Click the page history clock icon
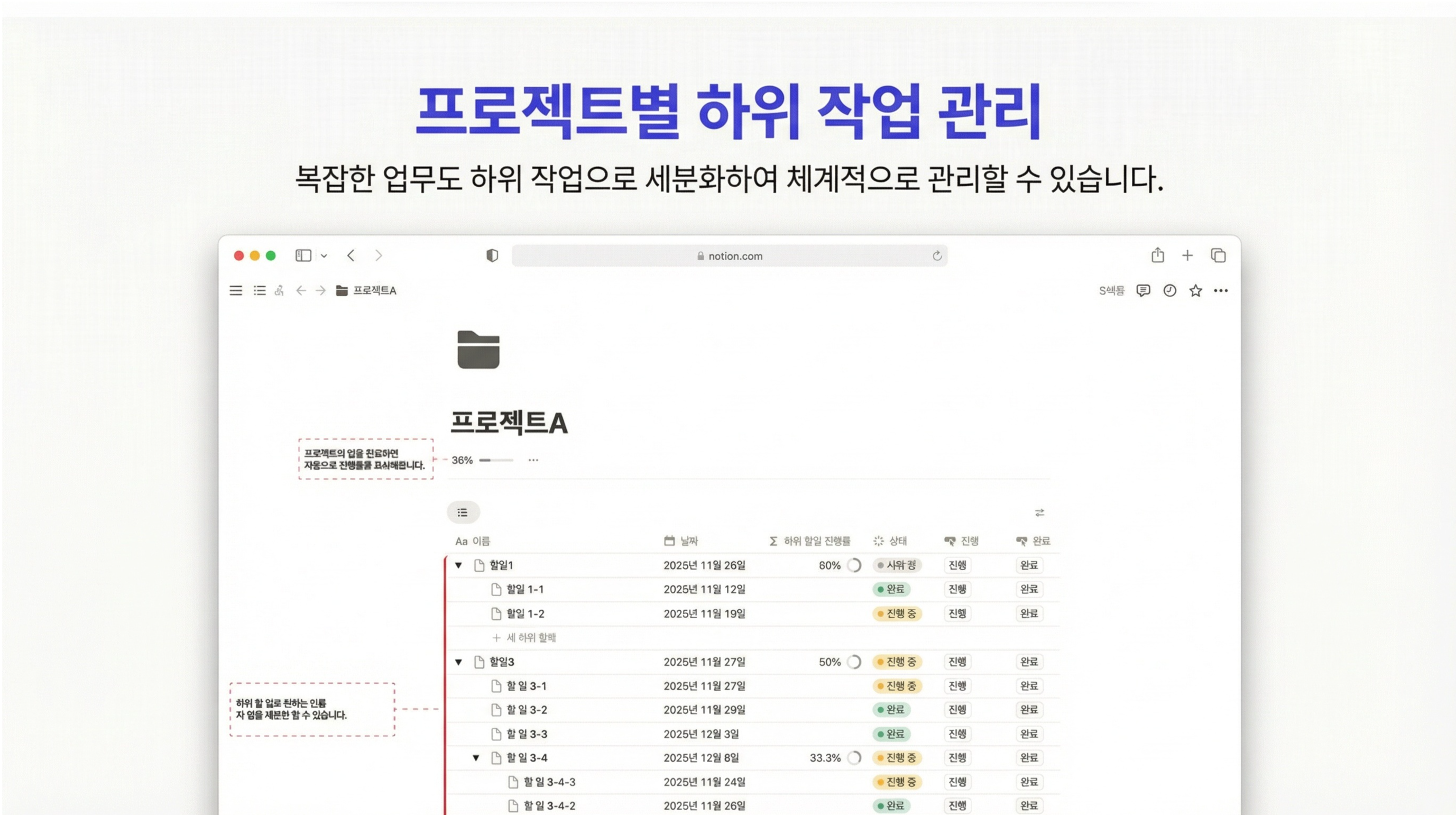The width and height of the screenshot is (1456, 815). coord(1169,291)
